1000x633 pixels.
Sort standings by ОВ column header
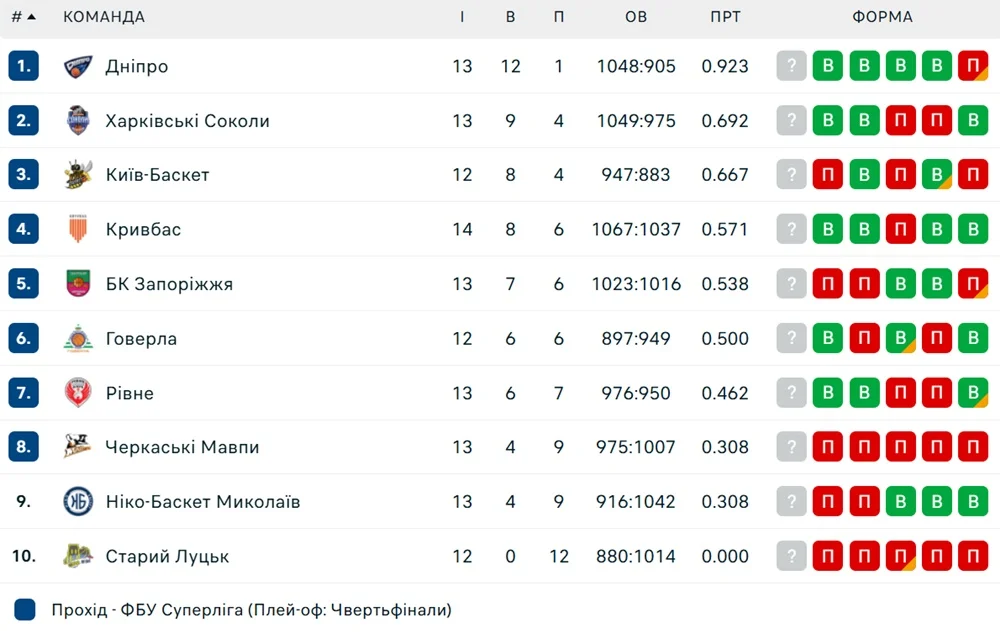tap(636, 17)
